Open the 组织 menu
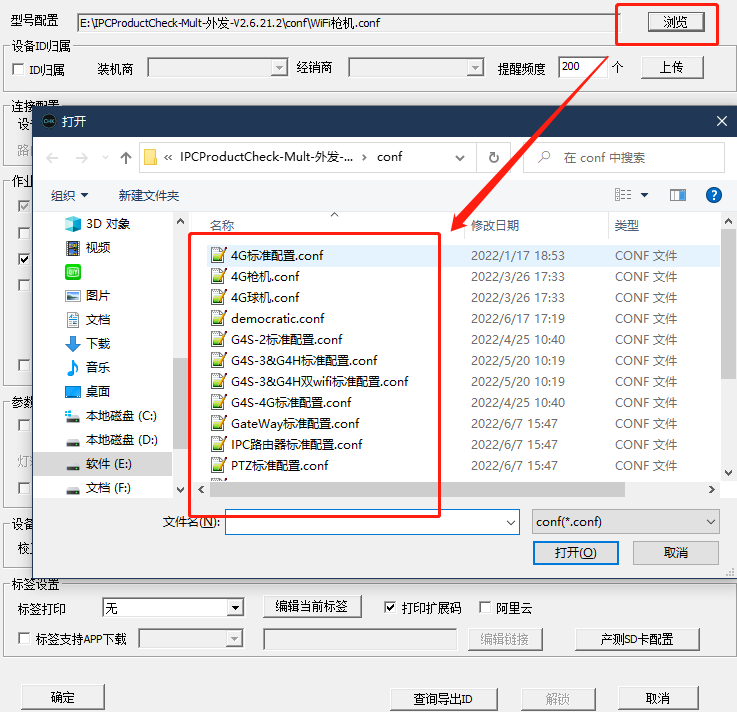Screen dimensions: 737x712 pos(69,196)
